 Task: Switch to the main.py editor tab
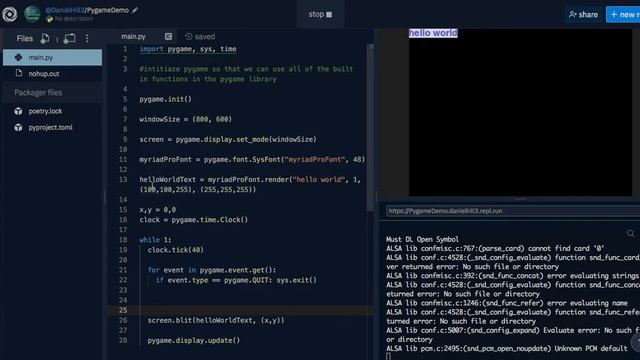[133, 36]
